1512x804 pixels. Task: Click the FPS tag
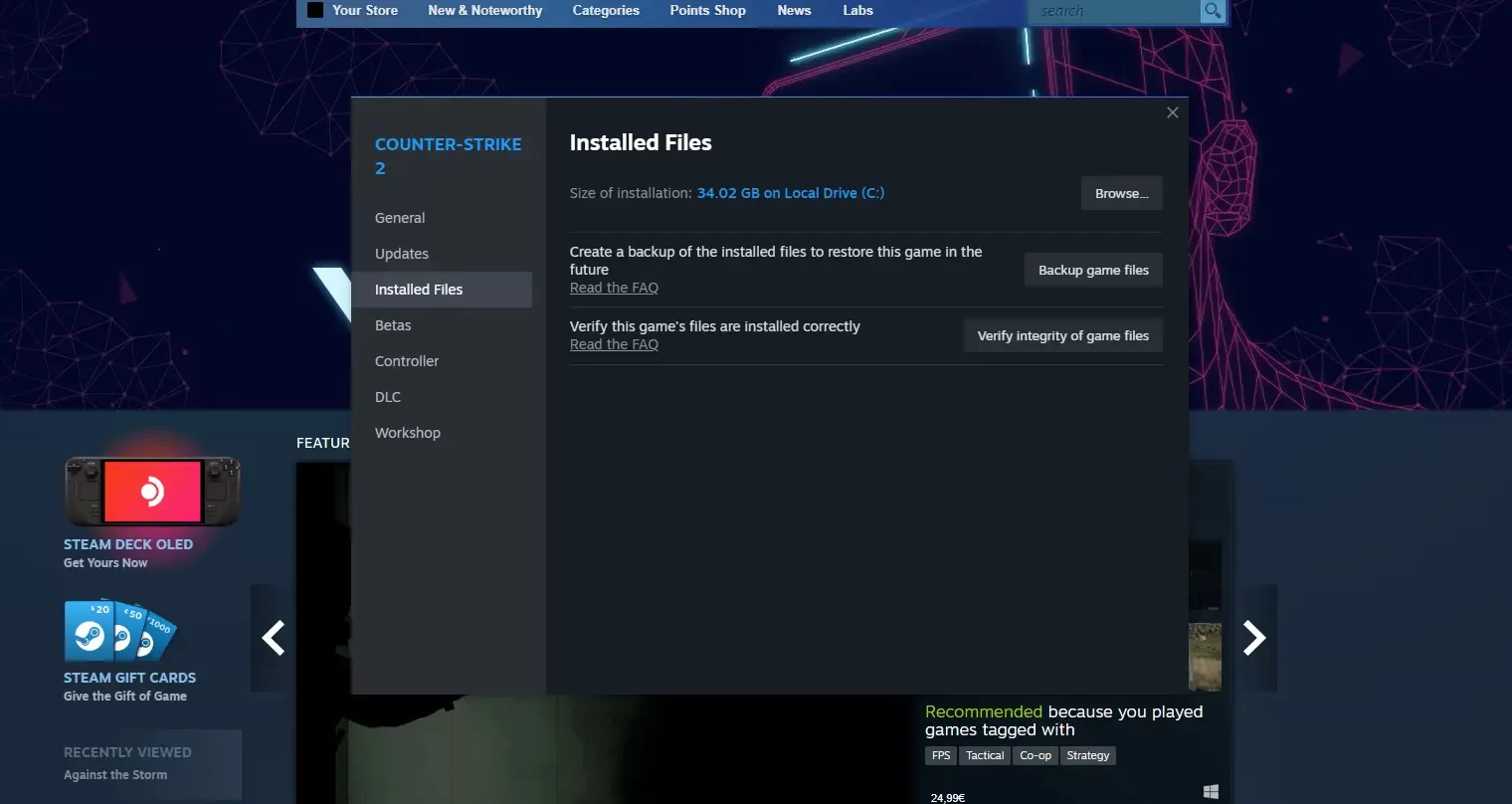(941, 755)
